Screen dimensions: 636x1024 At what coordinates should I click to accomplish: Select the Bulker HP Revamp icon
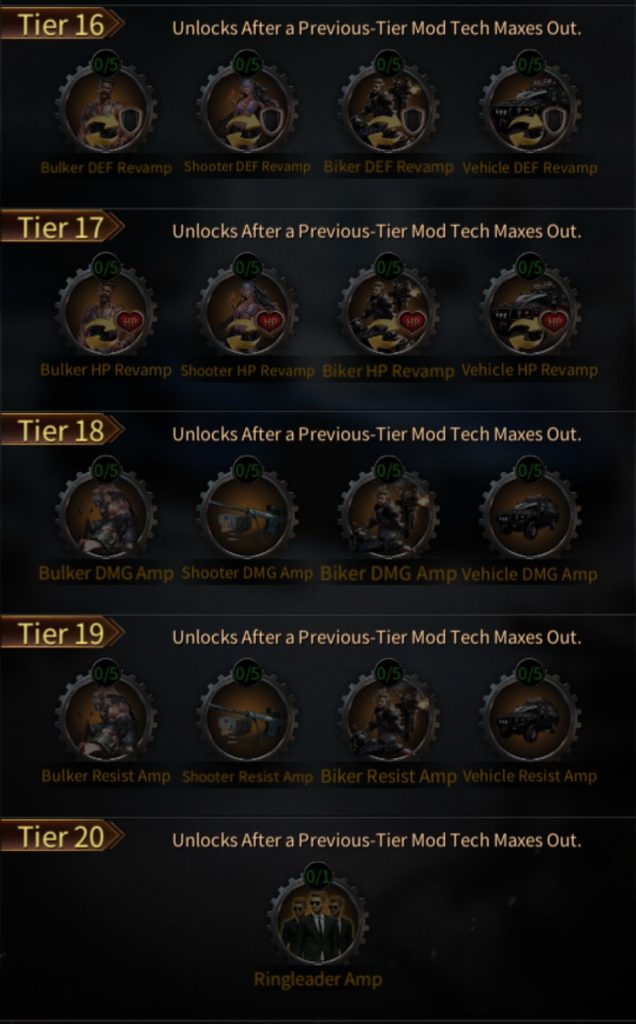point(106,310)
